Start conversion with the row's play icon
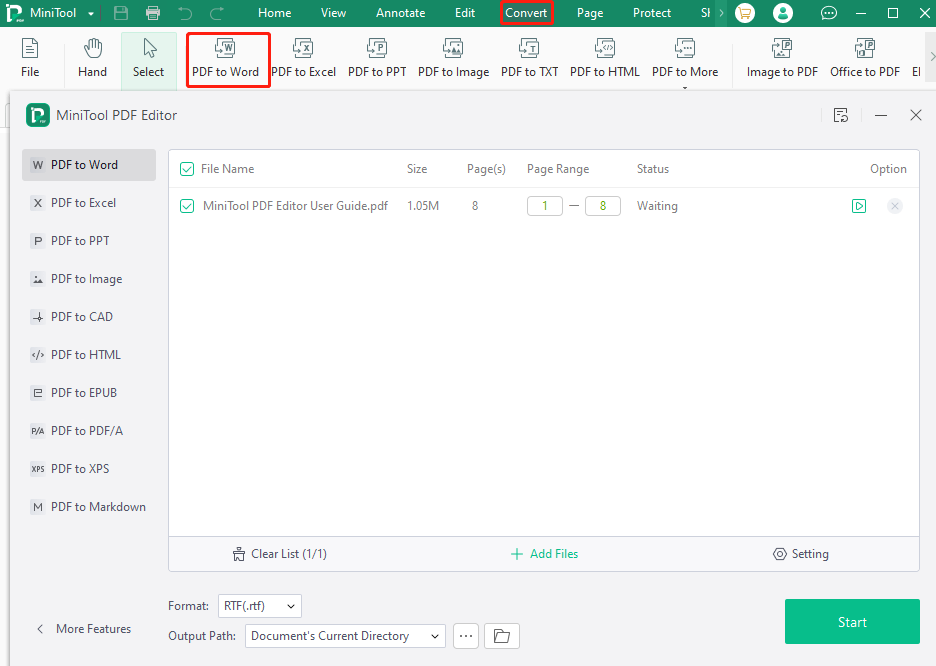Screen dimensions: 936x666 pyautogui.click(x=858, y=206)
